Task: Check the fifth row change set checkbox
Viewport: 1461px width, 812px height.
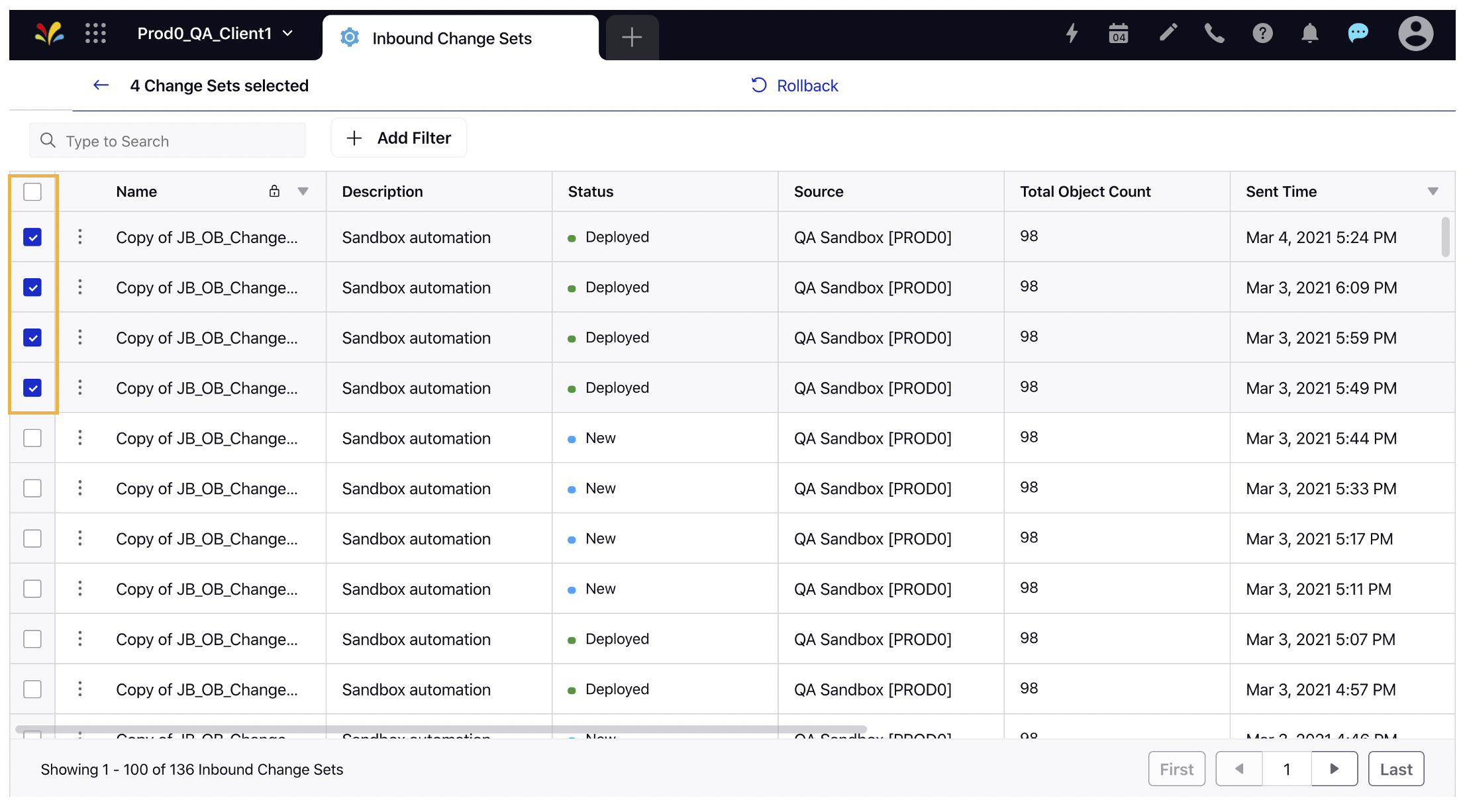Action: (x=31, y=438)
